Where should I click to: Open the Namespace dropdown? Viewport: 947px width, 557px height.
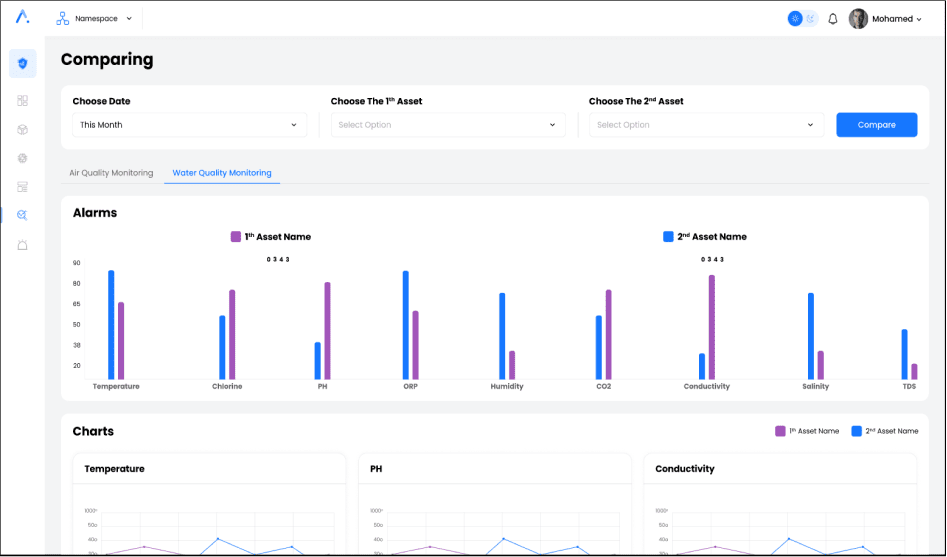(x=94, y=19)
